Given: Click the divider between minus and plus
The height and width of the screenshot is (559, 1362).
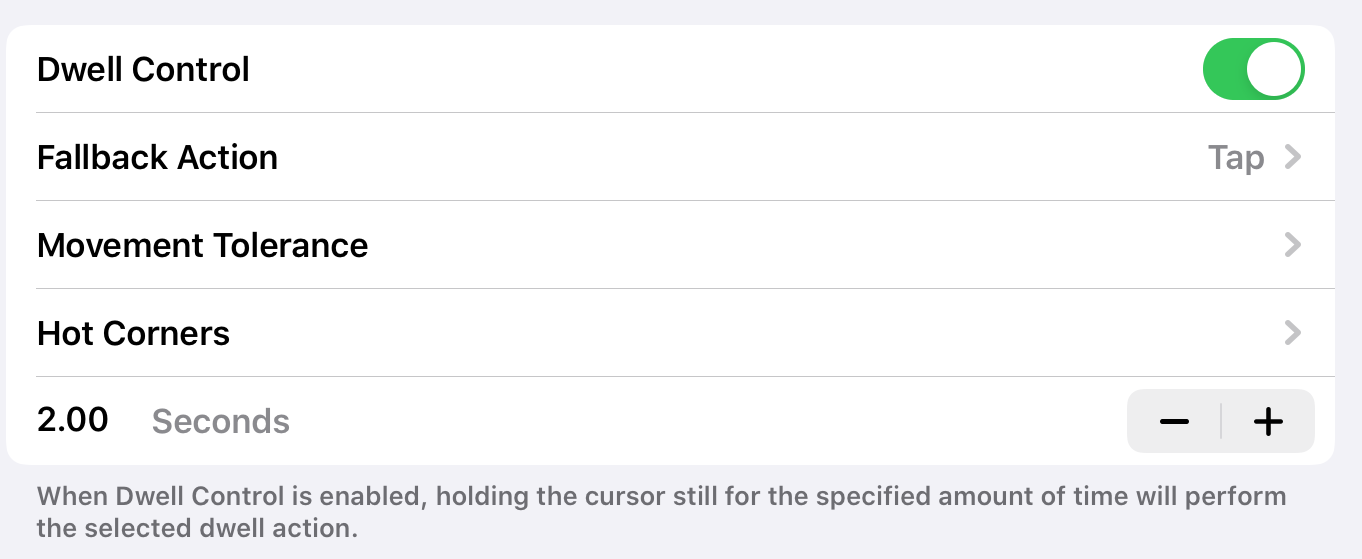Looking at the screenshot, I should tap(1221, 422).
